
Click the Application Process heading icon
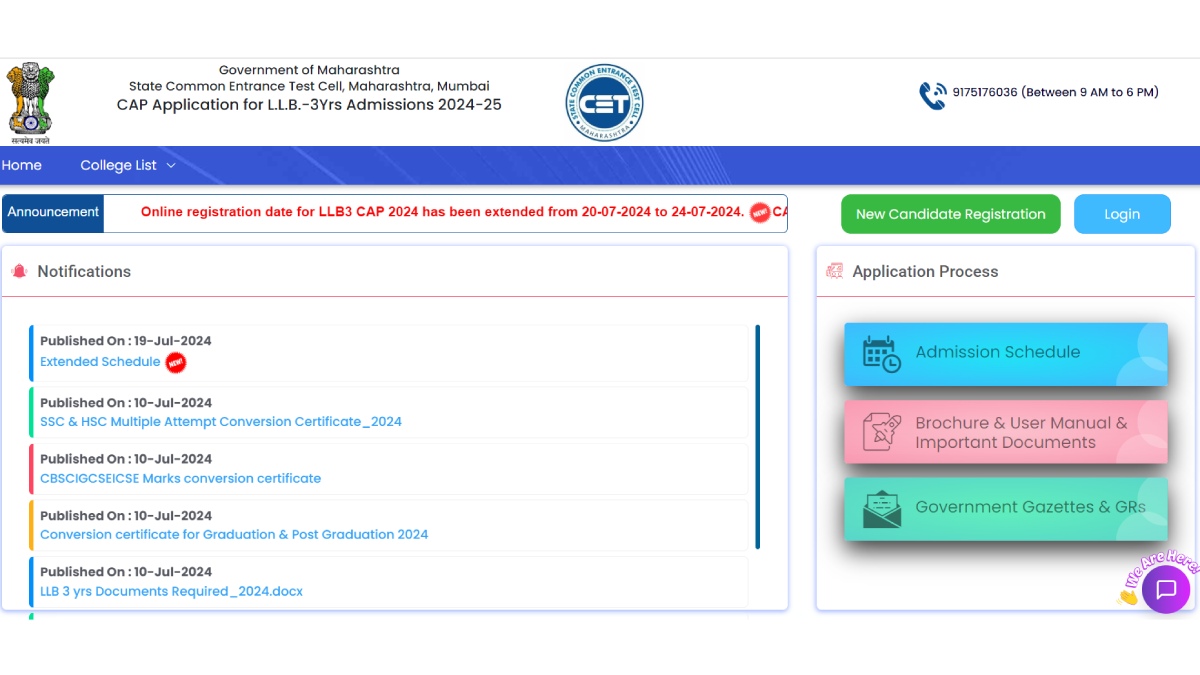pyautogui.click(x=834, y=271)
